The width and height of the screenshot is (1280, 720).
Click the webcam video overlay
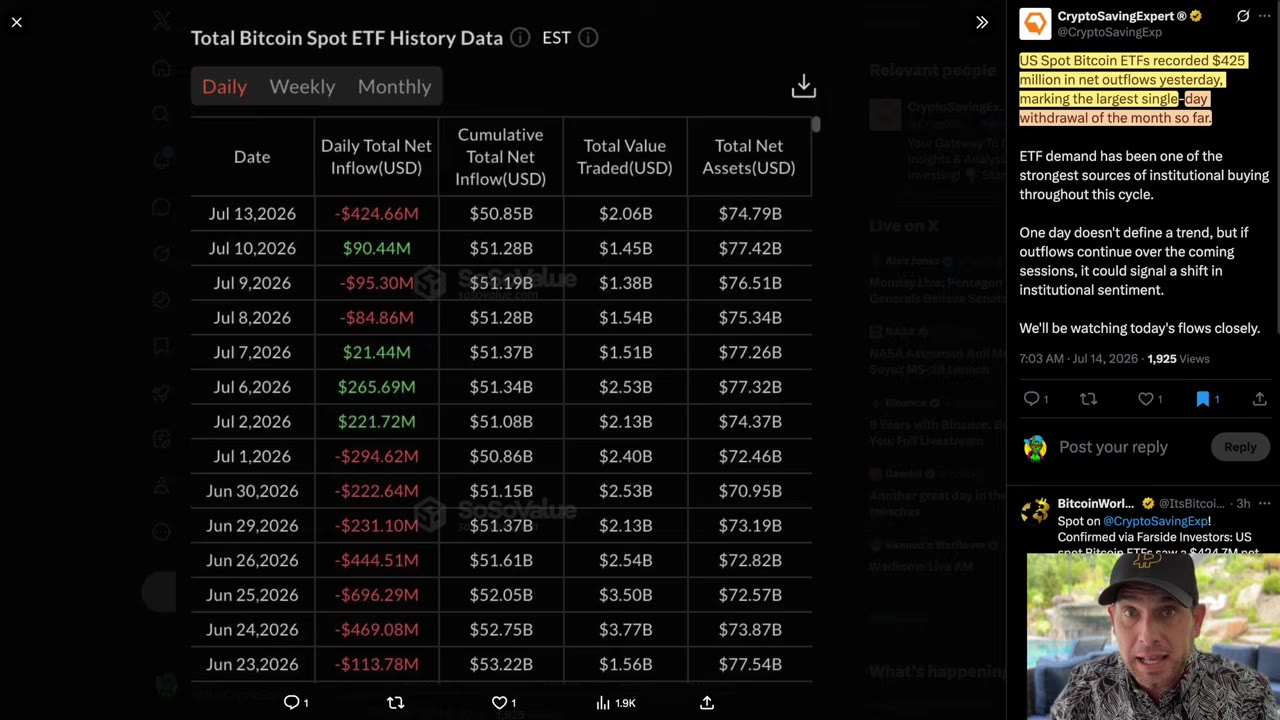[1153, 636]
